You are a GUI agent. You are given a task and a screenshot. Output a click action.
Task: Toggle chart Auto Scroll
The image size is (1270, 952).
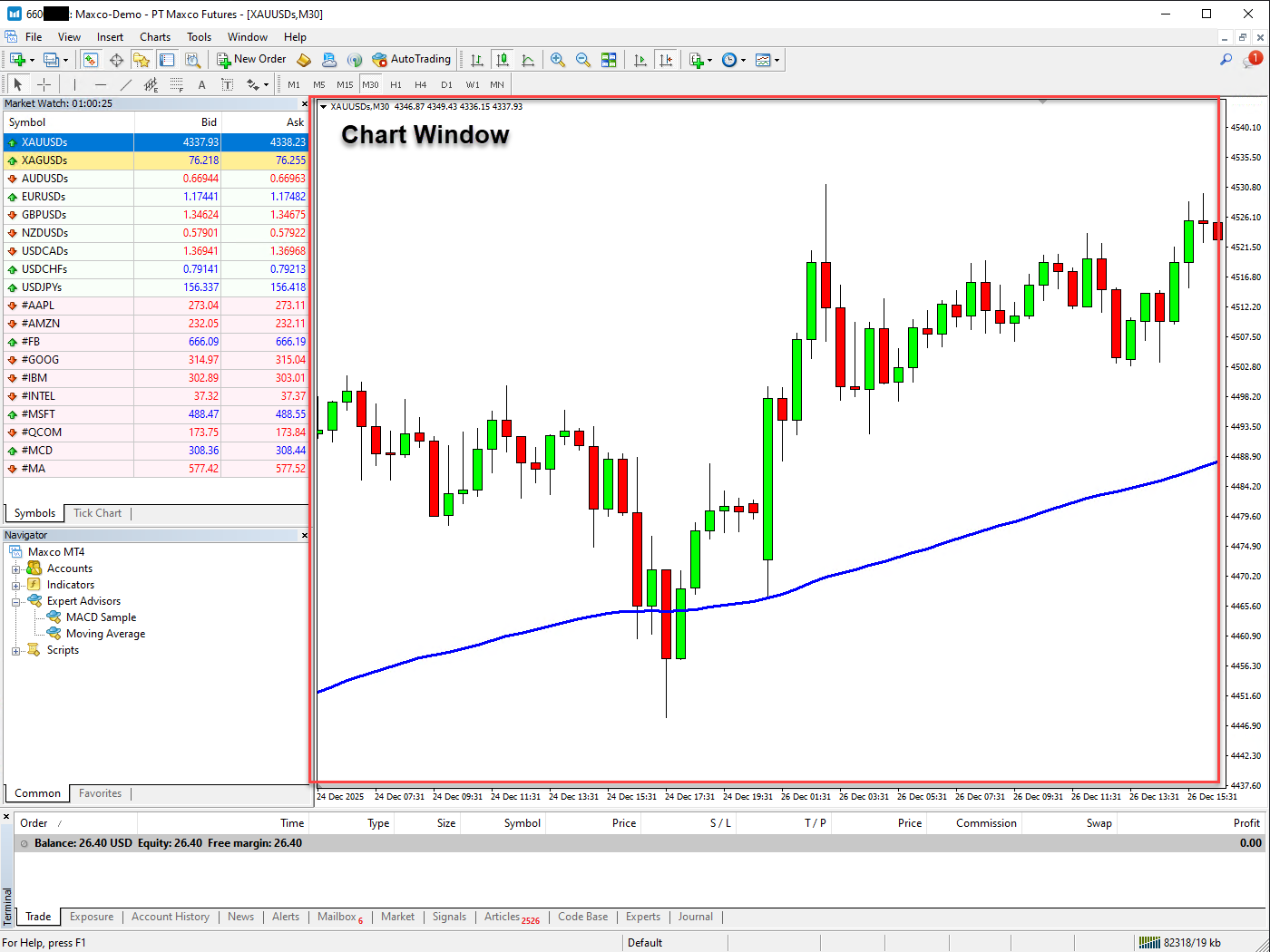click(640, 60)
